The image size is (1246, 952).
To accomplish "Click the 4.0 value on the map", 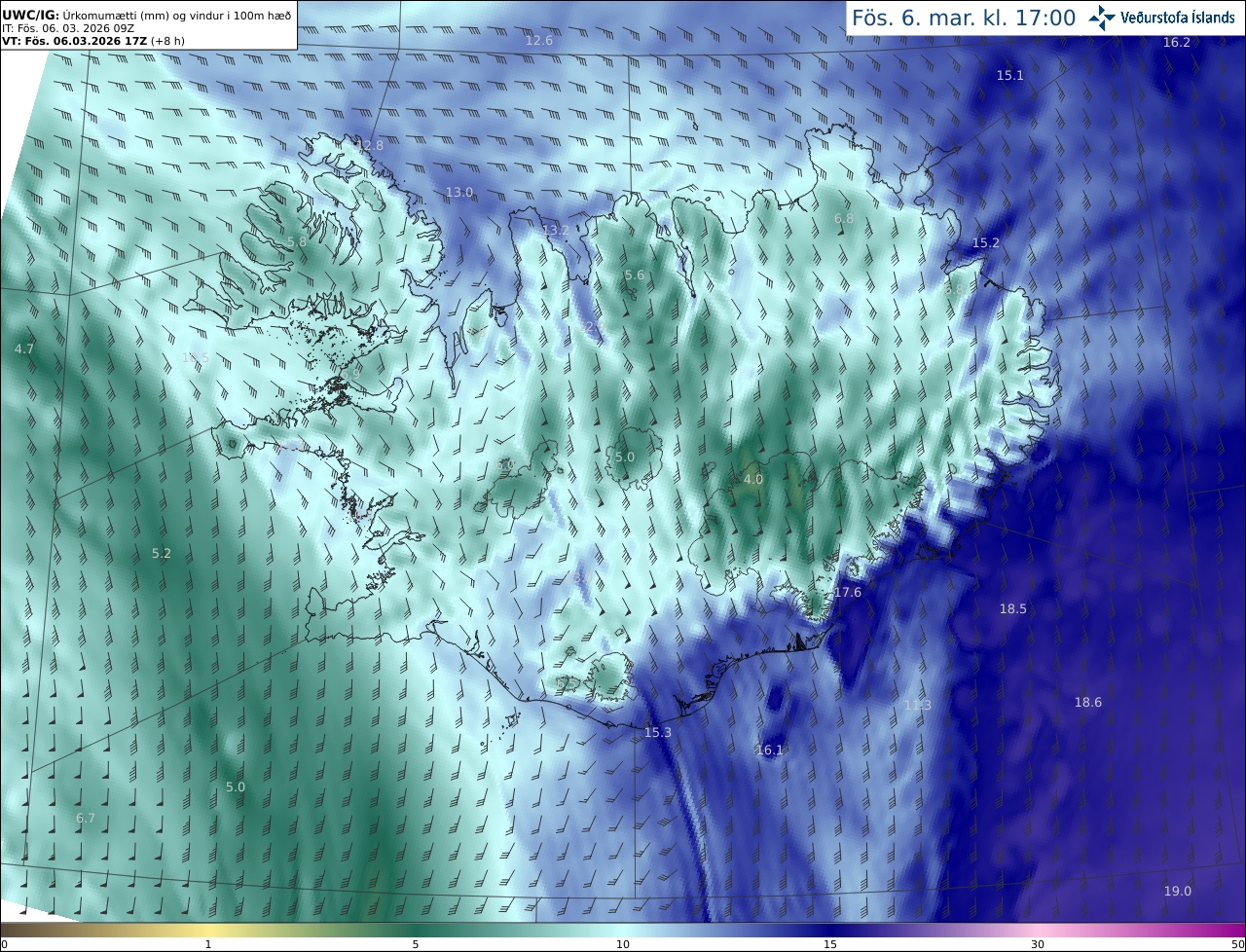I will click(x=753, y=479).
